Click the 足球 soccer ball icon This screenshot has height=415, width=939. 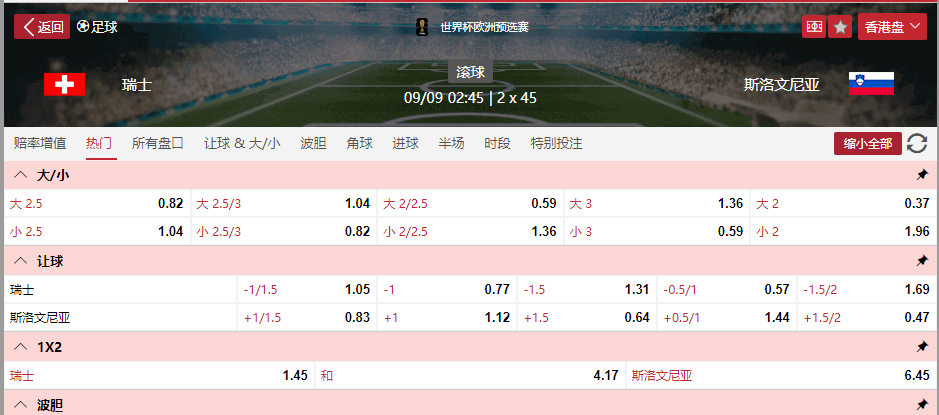tap(83, 27)
